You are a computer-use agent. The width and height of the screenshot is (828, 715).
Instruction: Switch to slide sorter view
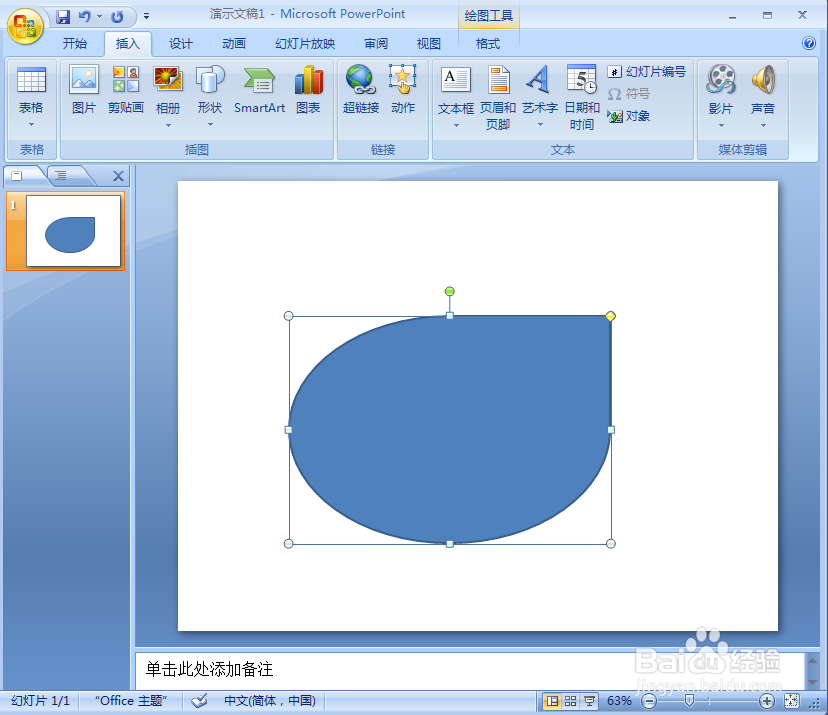tap(570, 701)
